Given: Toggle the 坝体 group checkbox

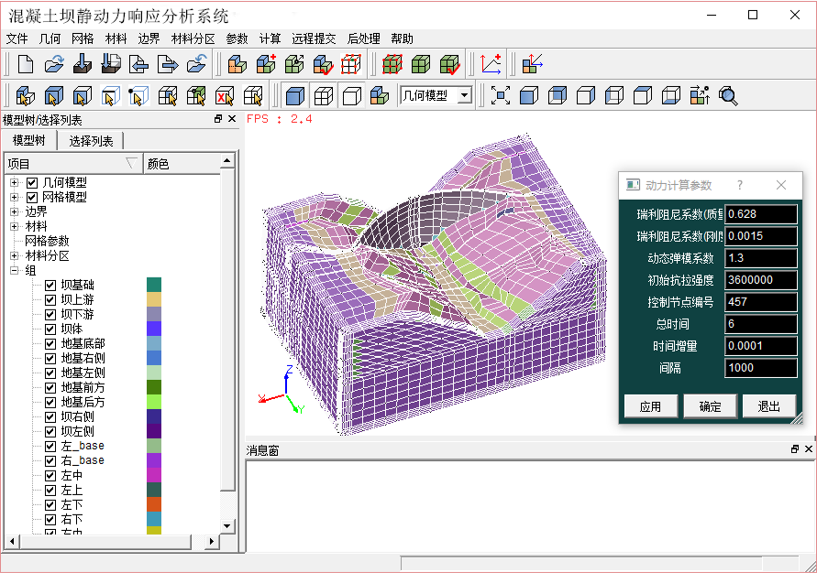Looking at the screenshot, I should [x=51, y=329].
